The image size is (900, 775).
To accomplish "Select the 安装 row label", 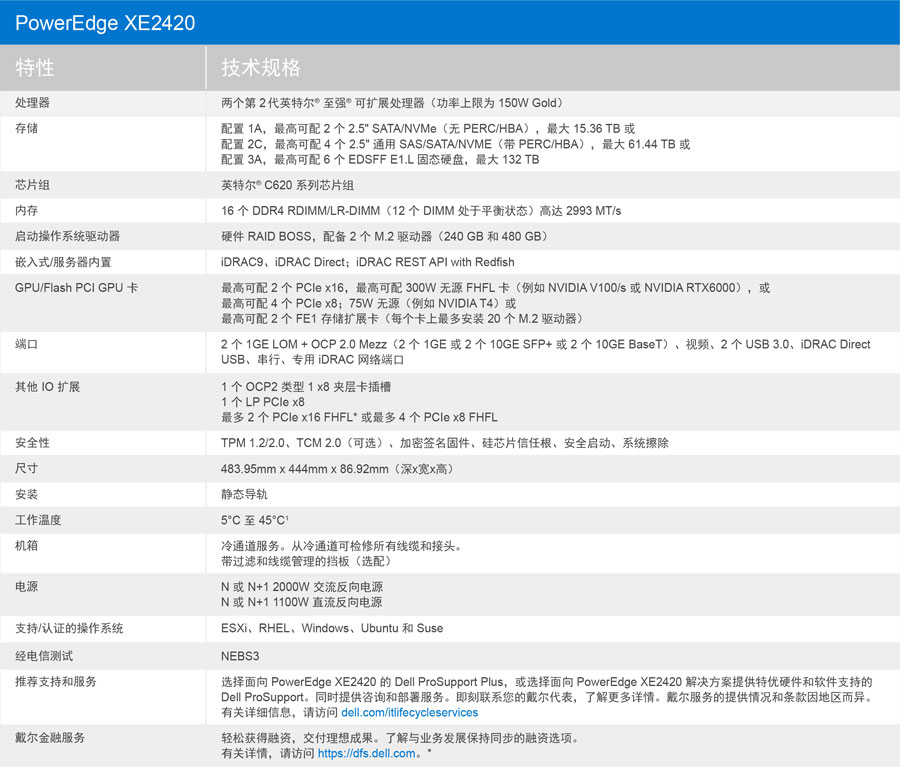I will pyautogui.click(x=26, y=494).
